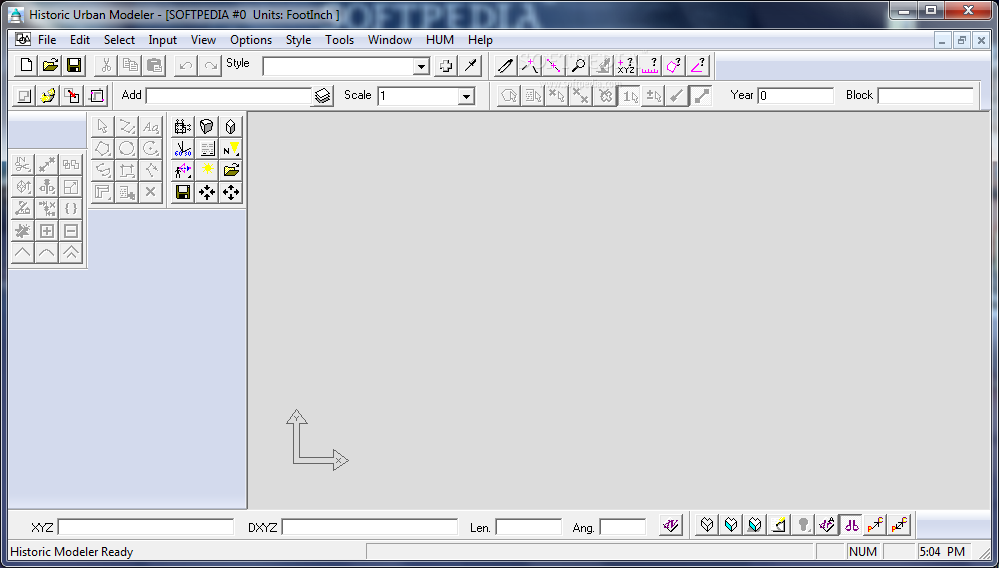Click the Year input field
999x568 pixels.
click(x=796, y=96)
